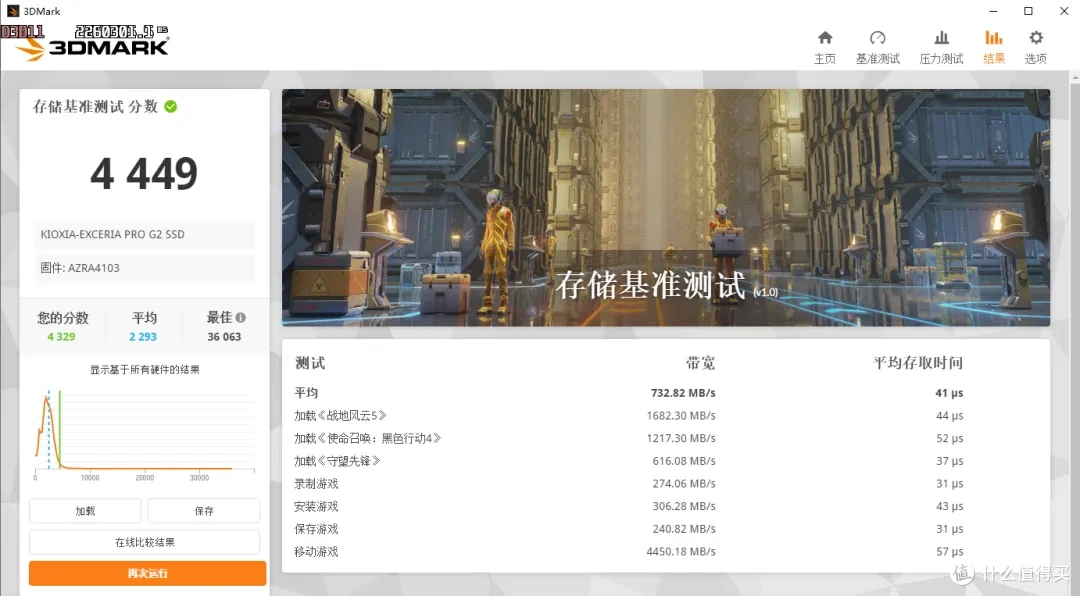1080x596 pixels.
Task: Select firmware text AZRA4103
Action: 94,268
